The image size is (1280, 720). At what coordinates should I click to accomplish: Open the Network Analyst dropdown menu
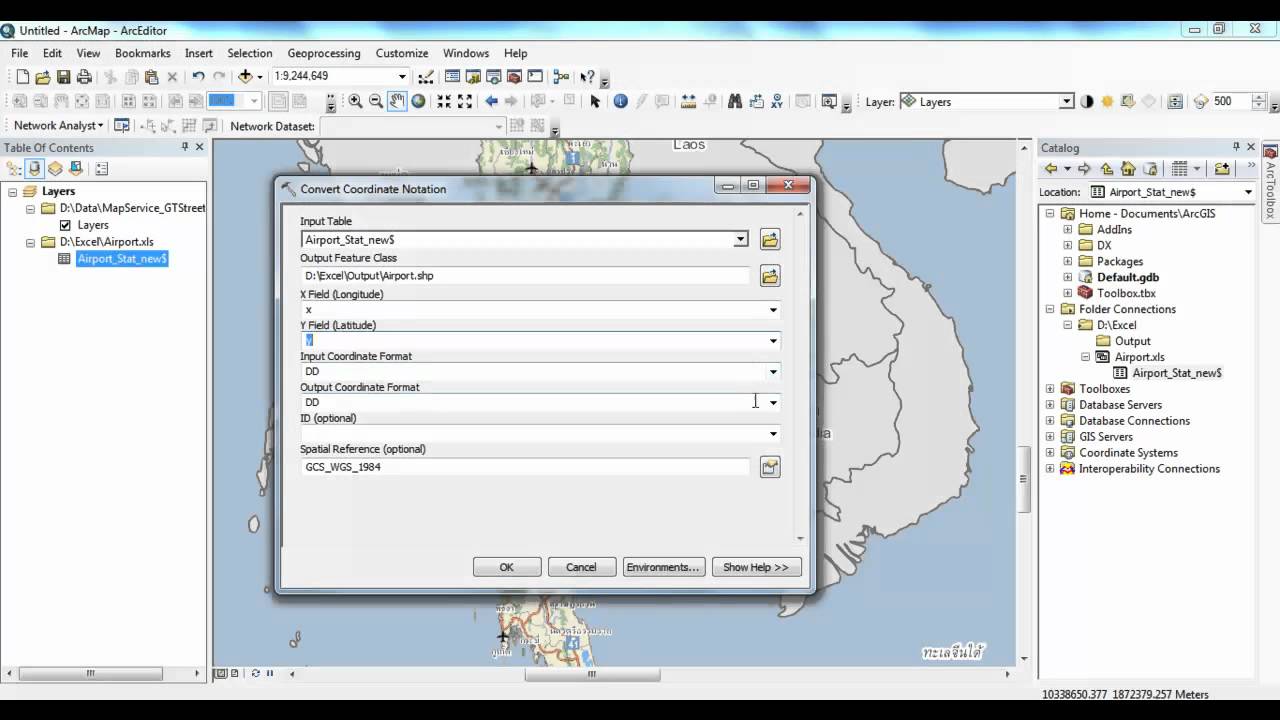(x=58, y=126)
